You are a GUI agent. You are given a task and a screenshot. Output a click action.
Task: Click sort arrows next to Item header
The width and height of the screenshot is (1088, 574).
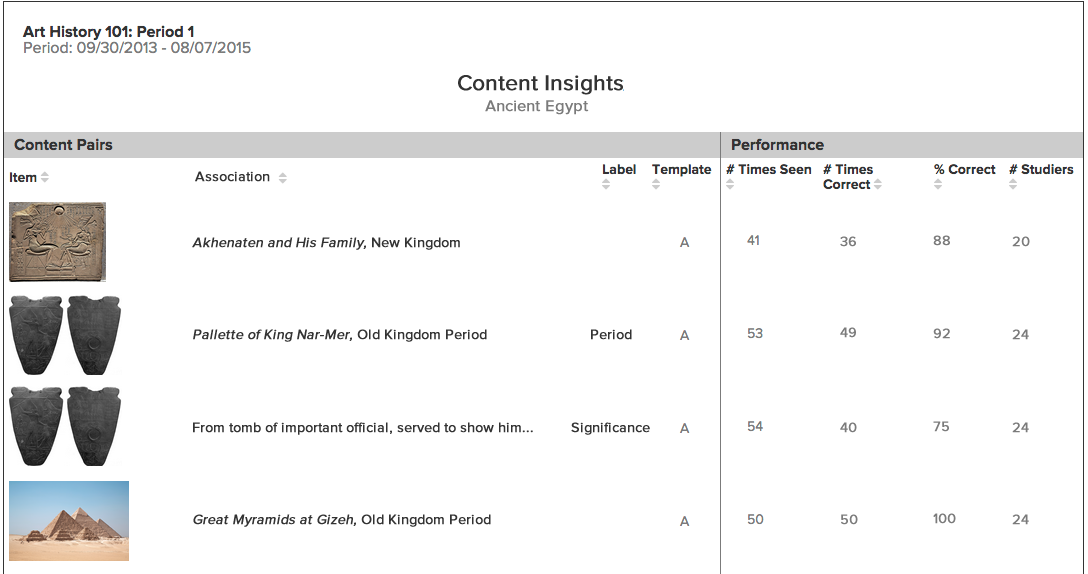pyautogui.click(x=45, y=178)
